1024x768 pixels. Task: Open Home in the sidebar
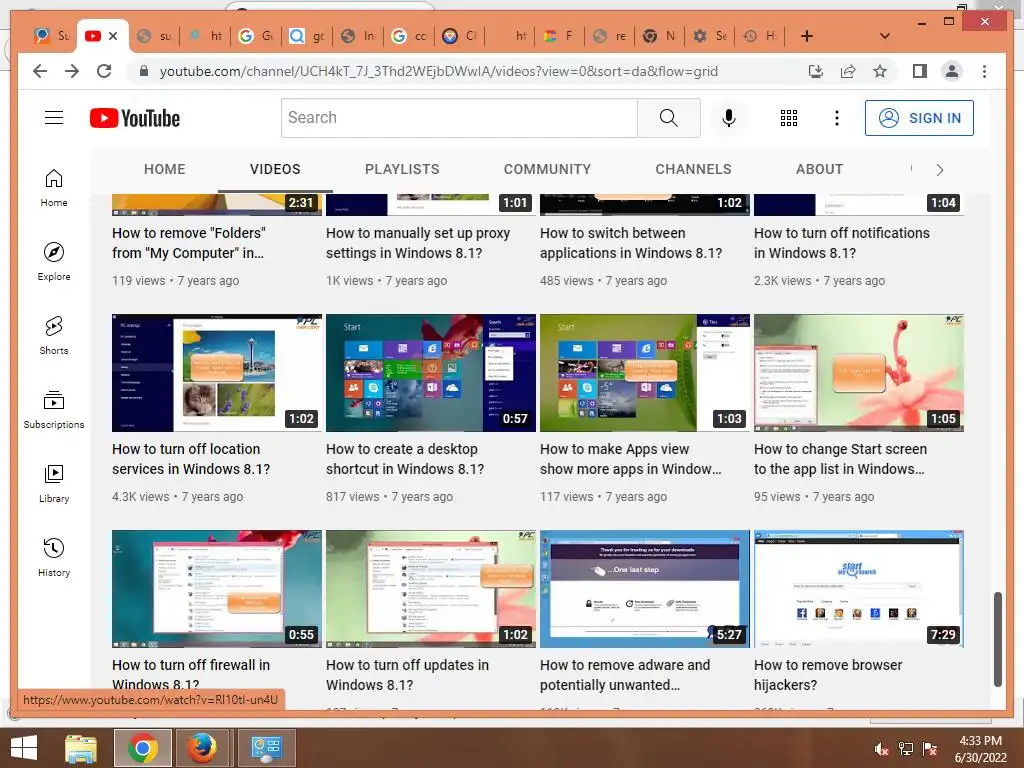(x=54, y=188)
